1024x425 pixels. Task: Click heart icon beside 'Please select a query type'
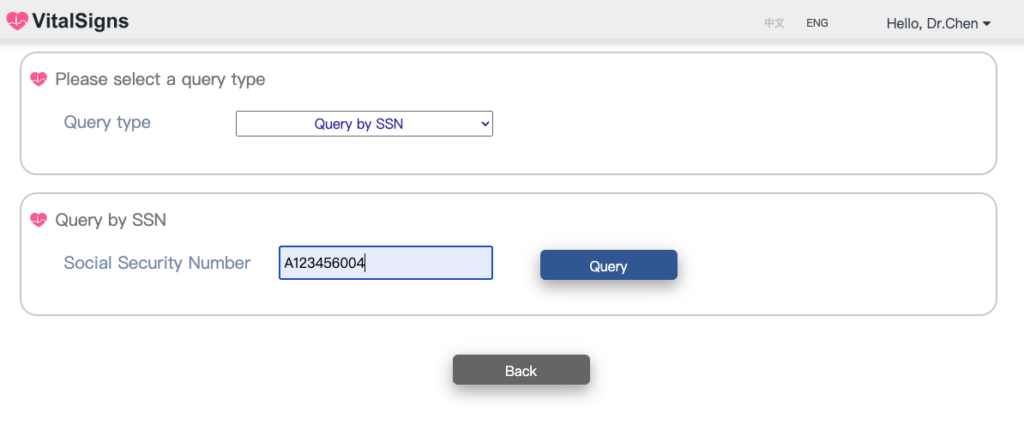[39, 80]
